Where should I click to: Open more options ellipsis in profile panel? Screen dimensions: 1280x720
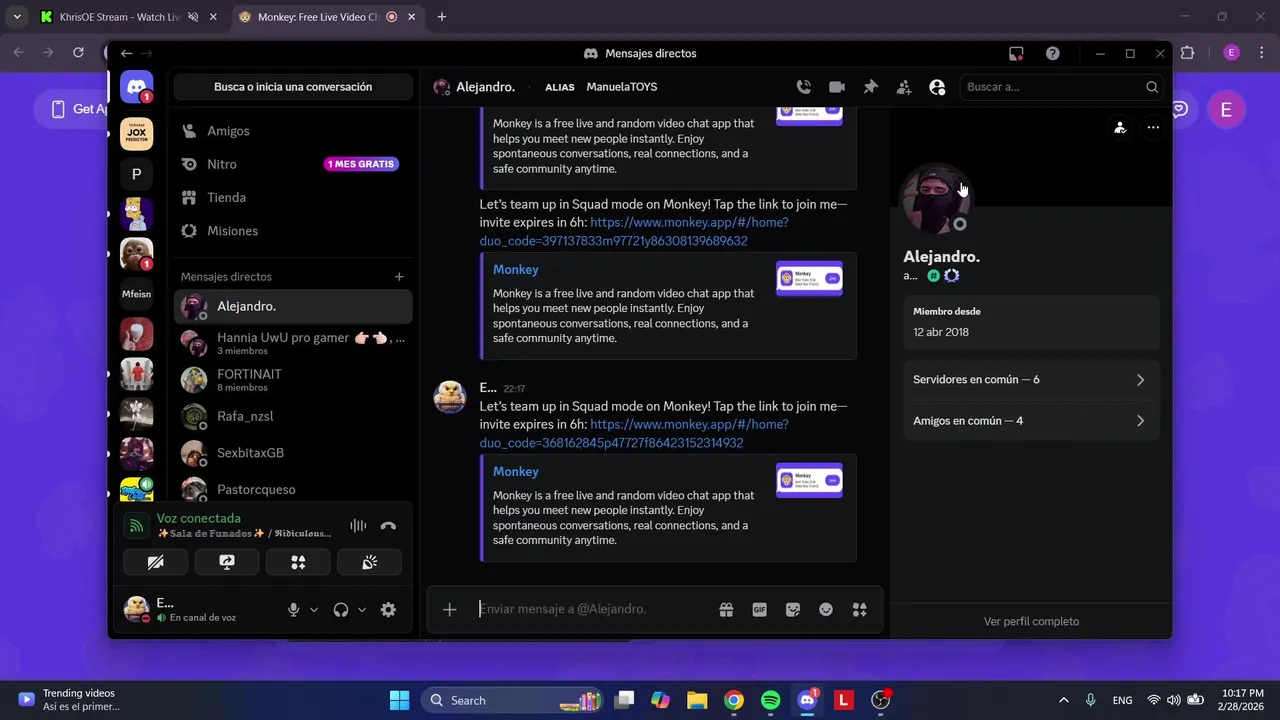pos(1153,128)
